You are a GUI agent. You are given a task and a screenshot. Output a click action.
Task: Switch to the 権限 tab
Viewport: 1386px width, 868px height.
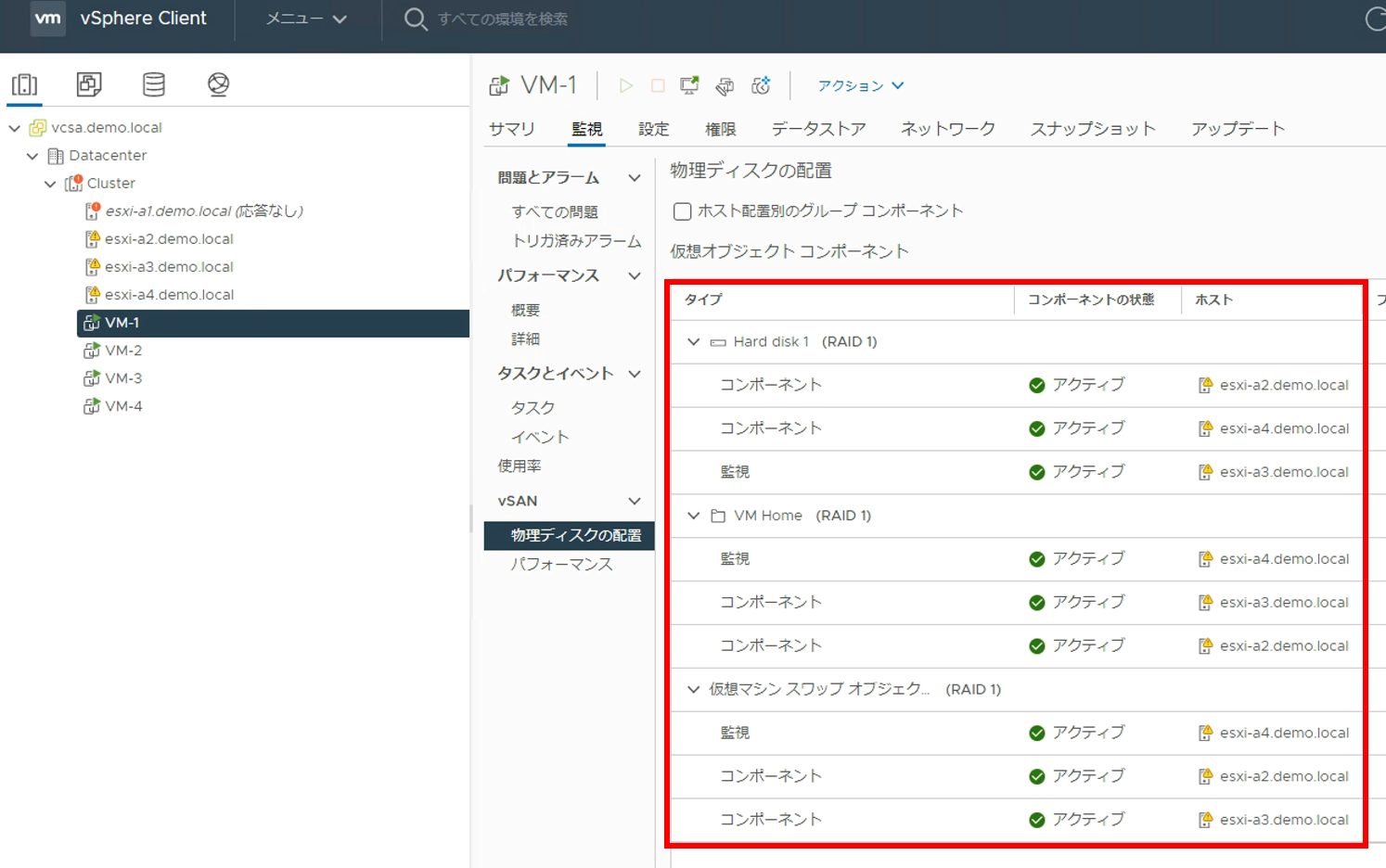tap(720, 129)
